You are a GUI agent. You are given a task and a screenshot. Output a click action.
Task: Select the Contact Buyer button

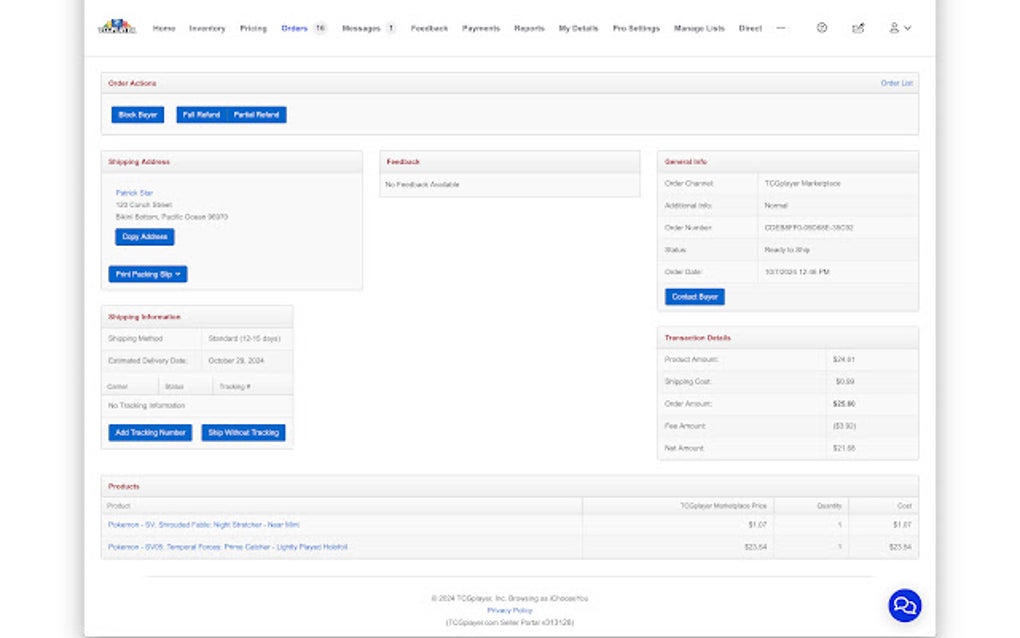[694, 296]
